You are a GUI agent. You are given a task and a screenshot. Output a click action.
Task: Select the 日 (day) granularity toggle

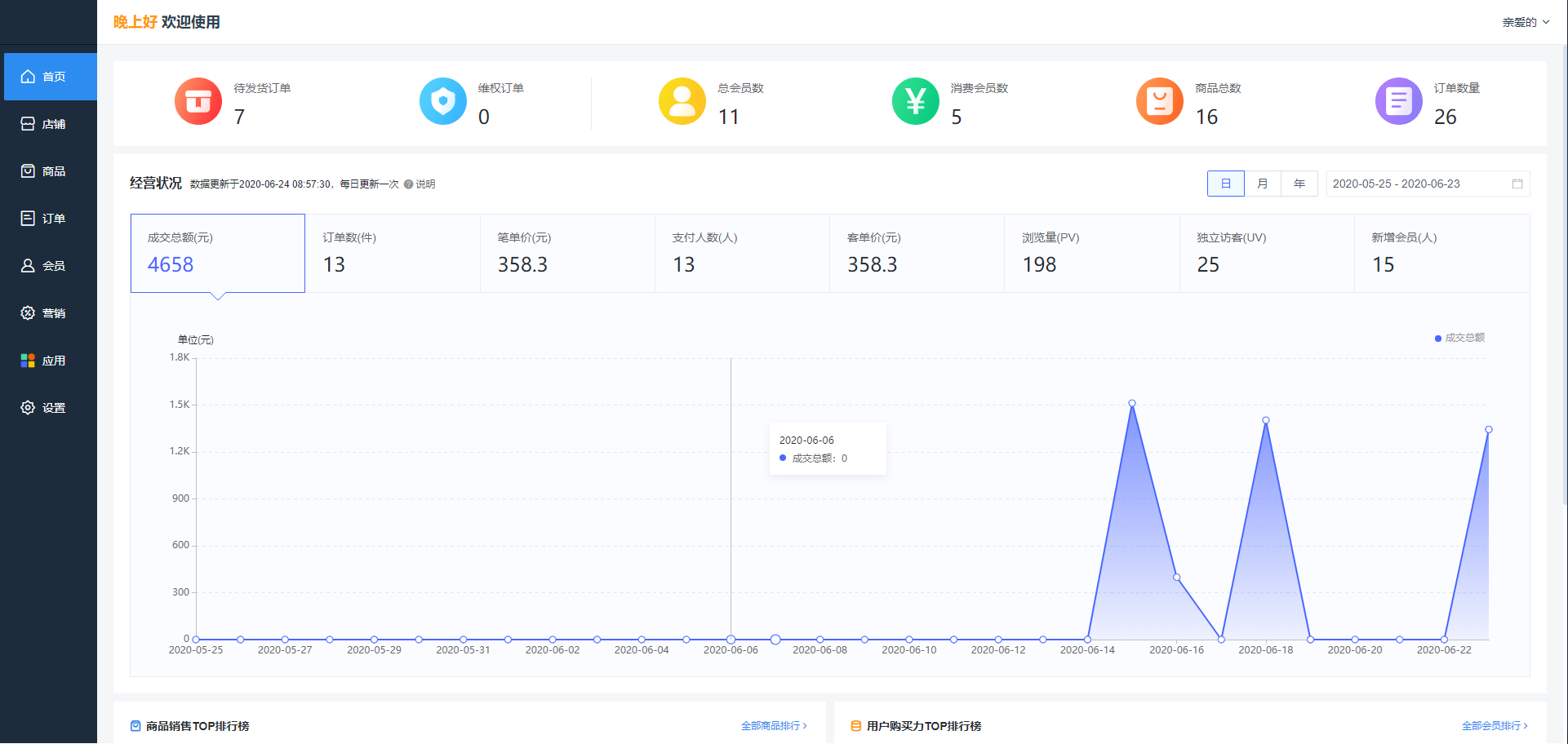[1226, 184]
